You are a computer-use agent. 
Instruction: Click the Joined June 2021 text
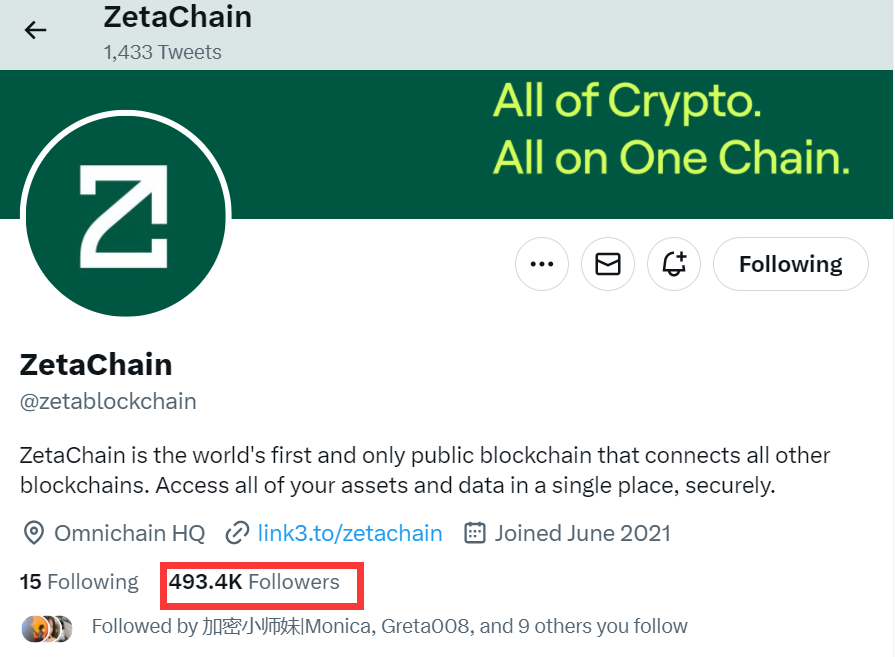[582, 533]
